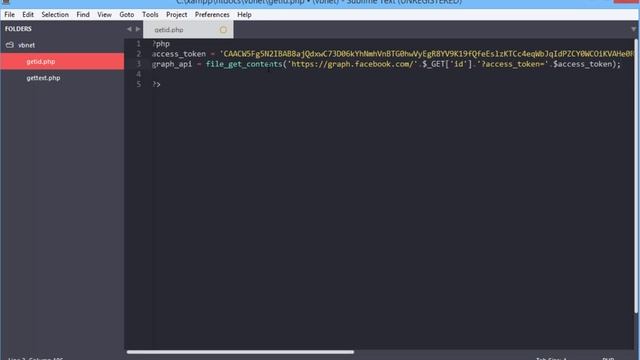Click the graph_api variable on line 3
The height and width of the screenshot is (360, 640).
coord(172,64)
